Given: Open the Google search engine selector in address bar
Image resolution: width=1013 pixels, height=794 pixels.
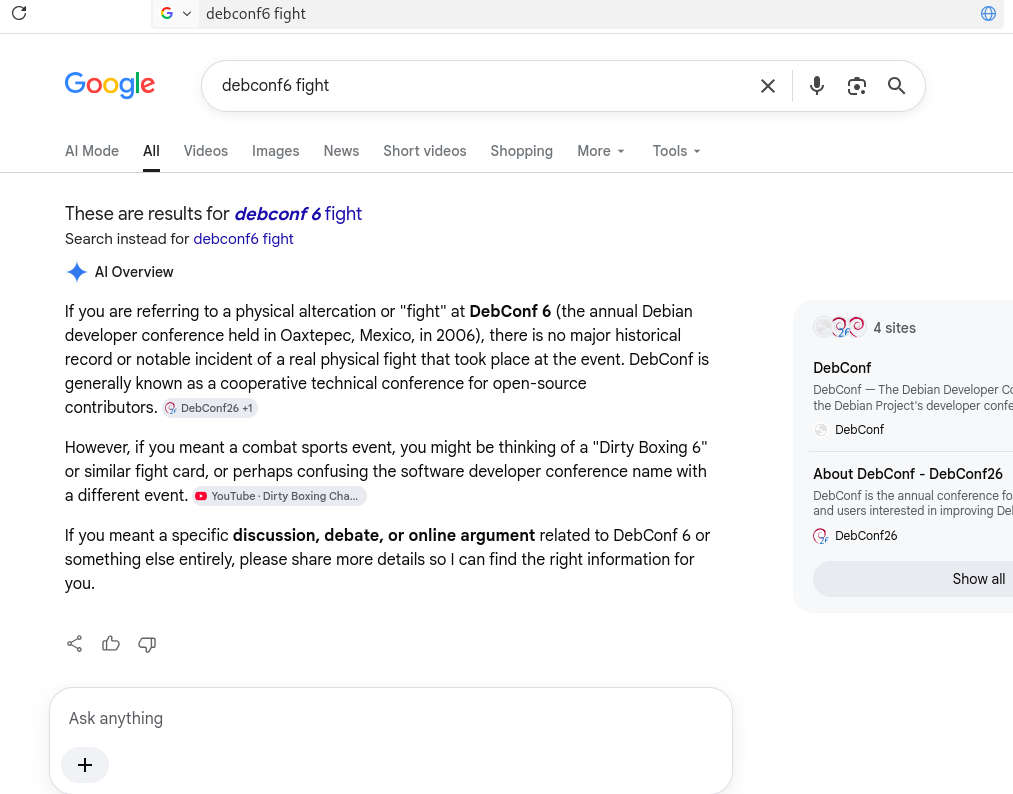Looking at the screenshot, I should click(x=176, y=14).
